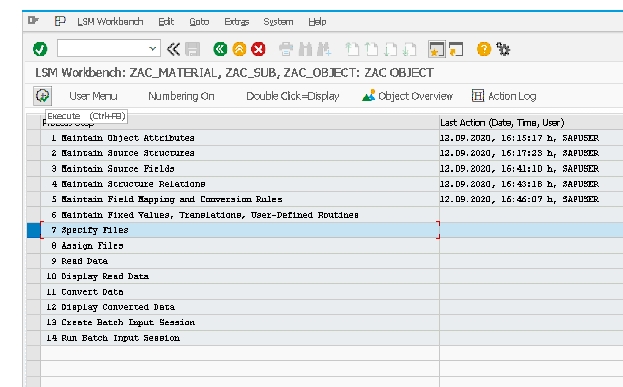
Task: Click the Previous Page icon
Action: click(371, 49)
